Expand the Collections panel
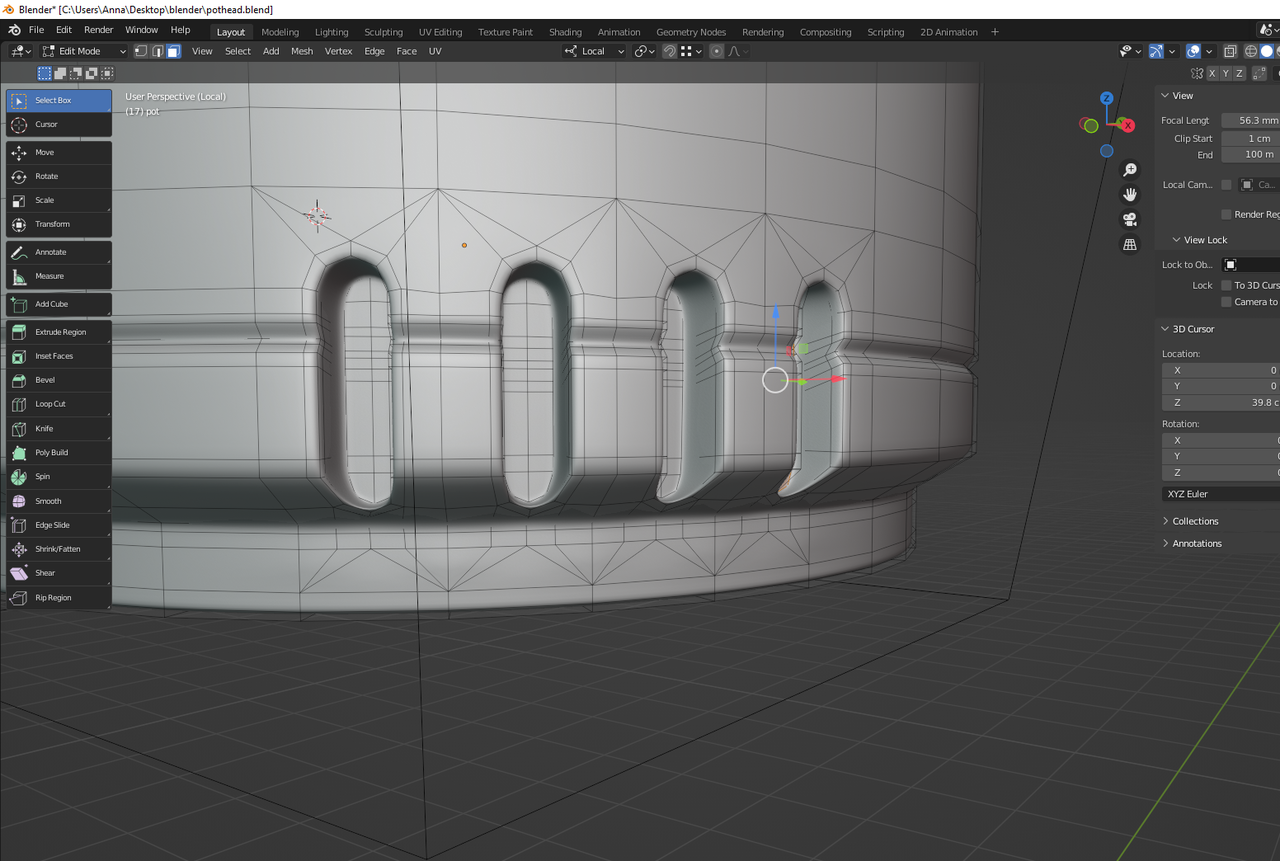1280x861 pixels. click(1195, 521)
